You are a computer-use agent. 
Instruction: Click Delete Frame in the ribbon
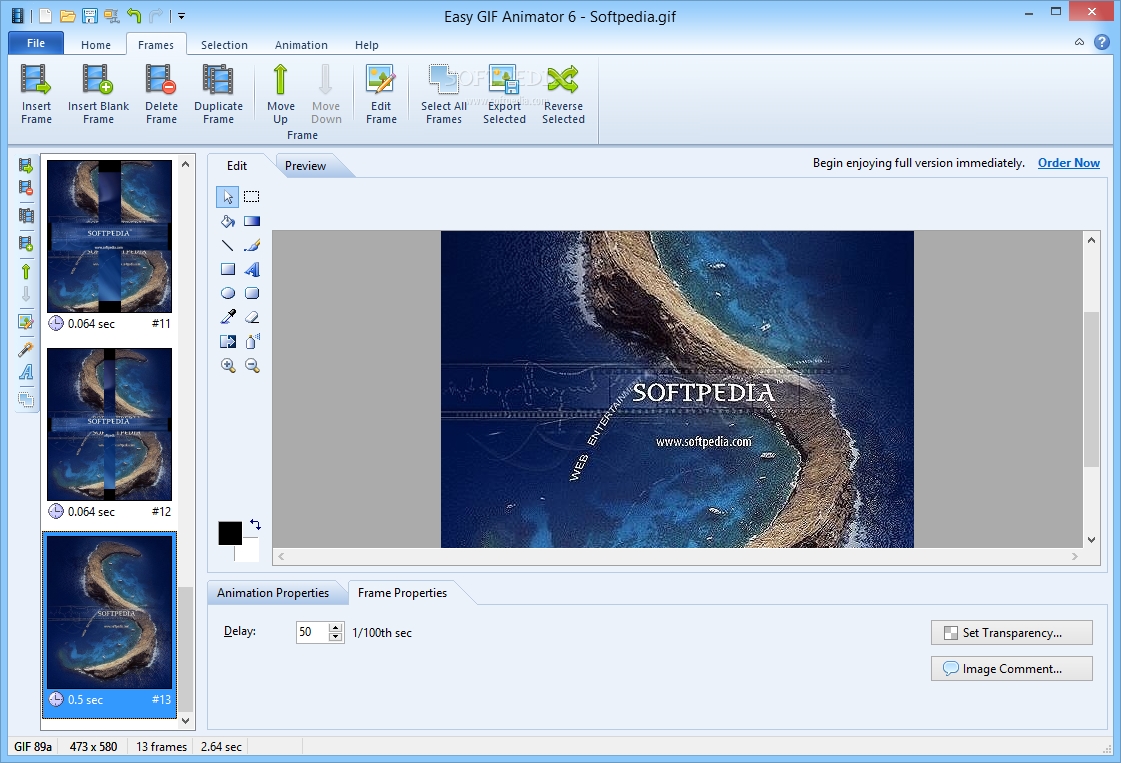[161, 94]
